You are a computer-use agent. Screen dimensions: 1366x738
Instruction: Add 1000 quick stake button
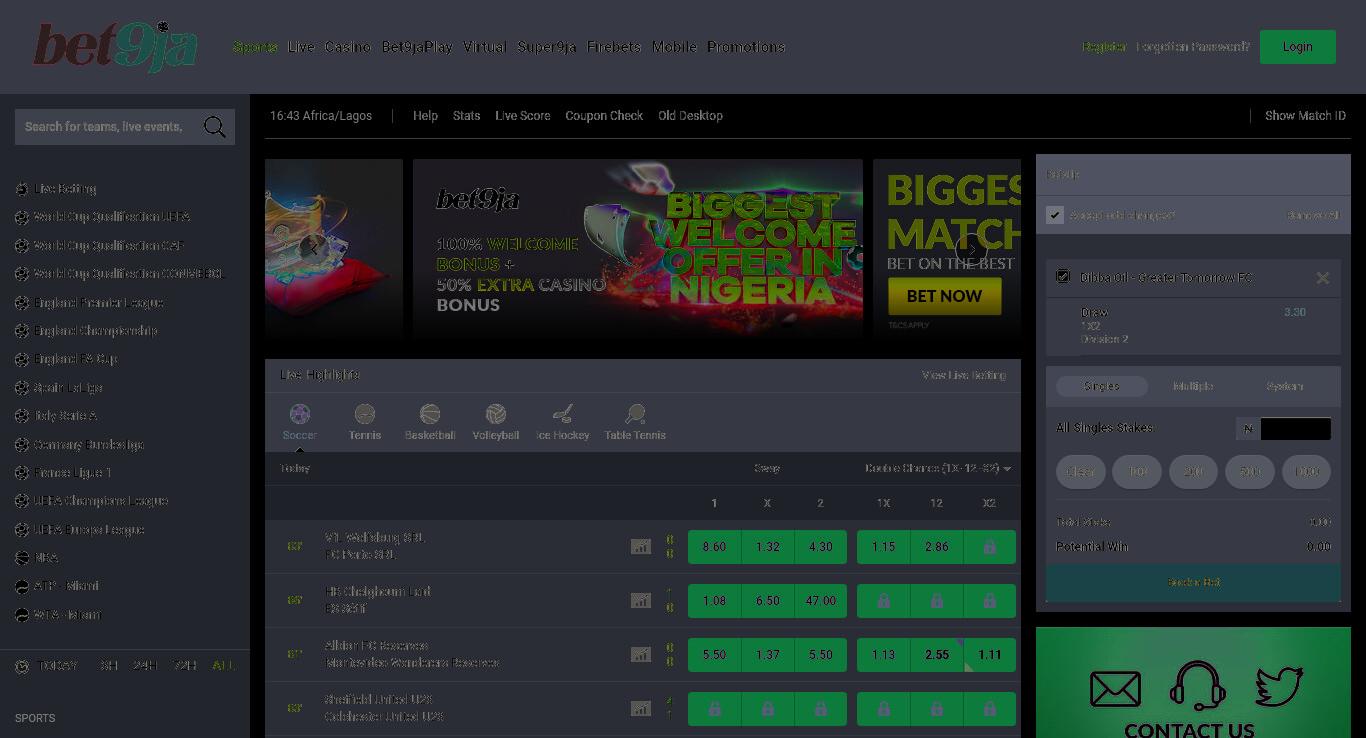tap(1307, 472)
